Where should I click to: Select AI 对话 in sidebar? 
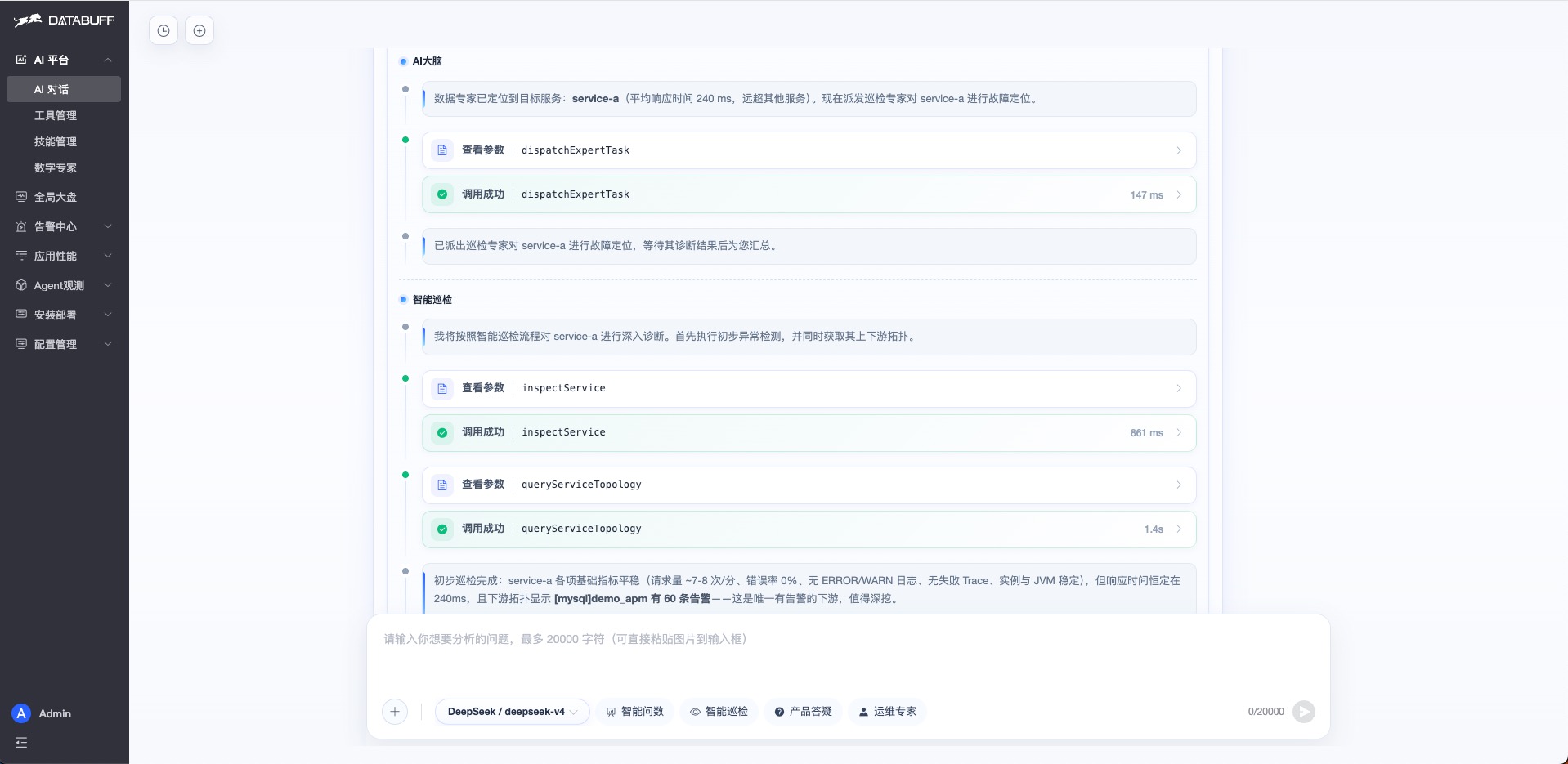[64, 89]
